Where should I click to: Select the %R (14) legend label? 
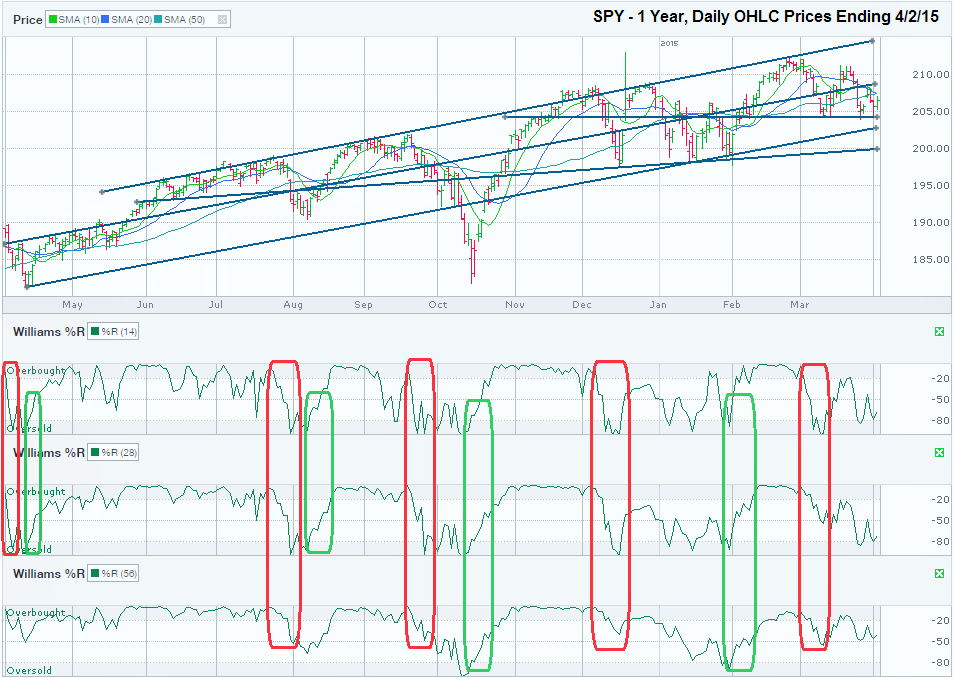pos(119,332)
